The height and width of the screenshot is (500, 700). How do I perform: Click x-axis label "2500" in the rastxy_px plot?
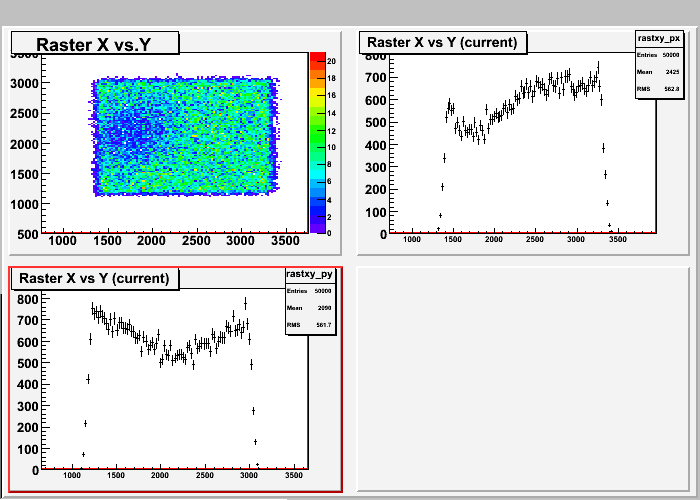(535, 239)
